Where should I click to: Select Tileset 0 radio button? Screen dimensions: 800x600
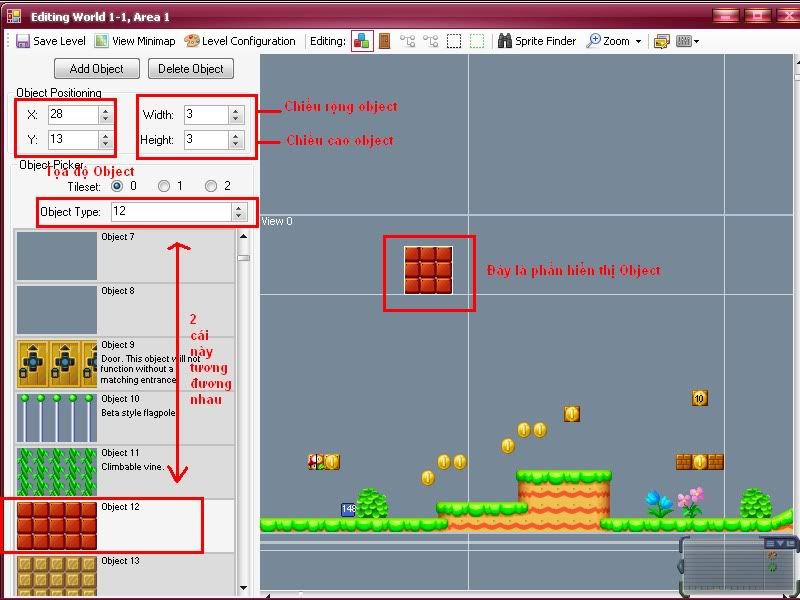[117, 186]
